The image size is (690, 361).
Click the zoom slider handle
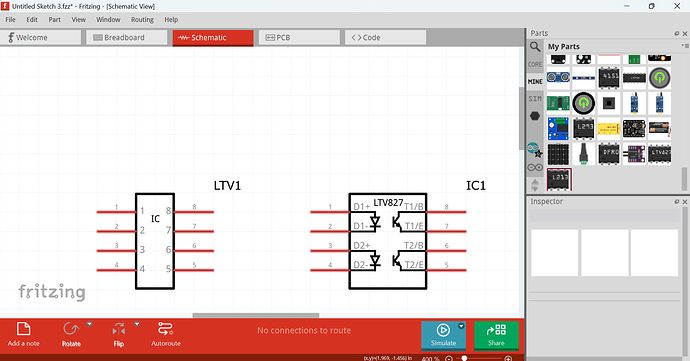pos(464,358)
